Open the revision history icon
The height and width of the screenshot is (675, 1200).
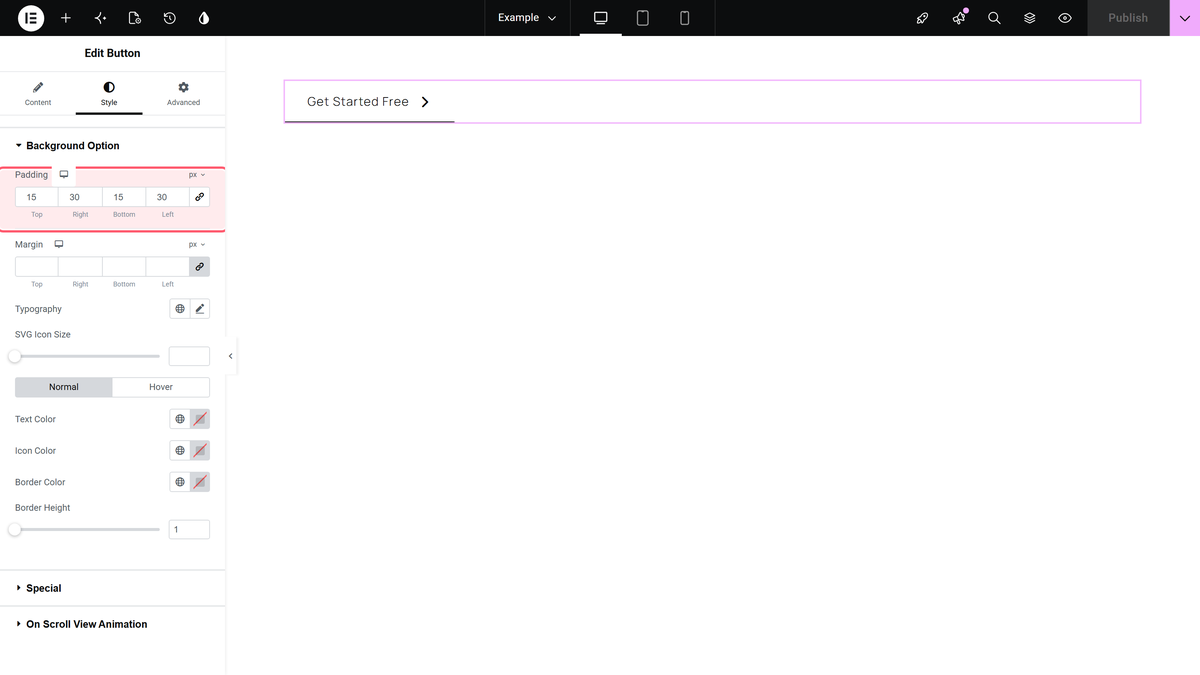click(x=170, y=18)
